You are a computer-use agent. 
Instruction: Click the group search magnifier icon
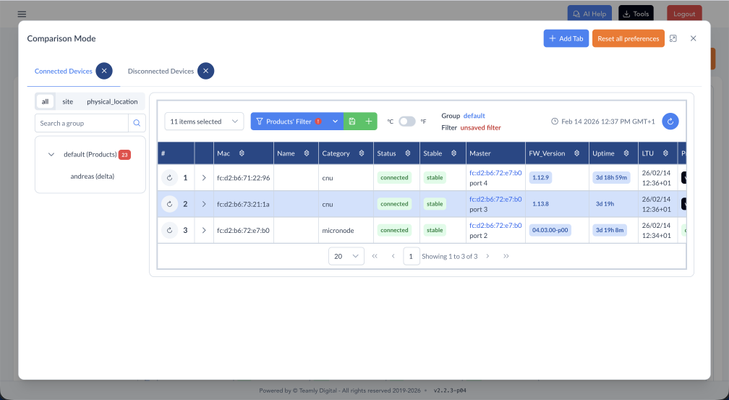pos(137,123)
